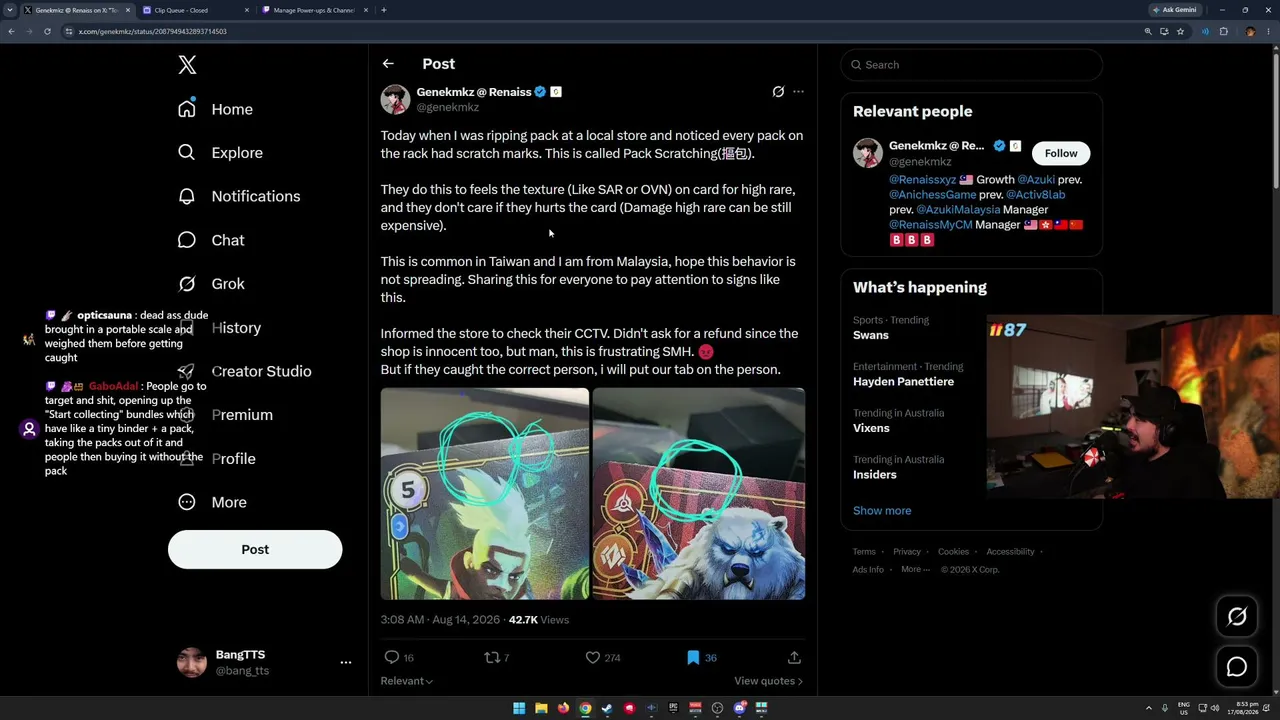Like the post with 274 likes
This screenshot has height=720, width=1280.
tap(603, 657)
